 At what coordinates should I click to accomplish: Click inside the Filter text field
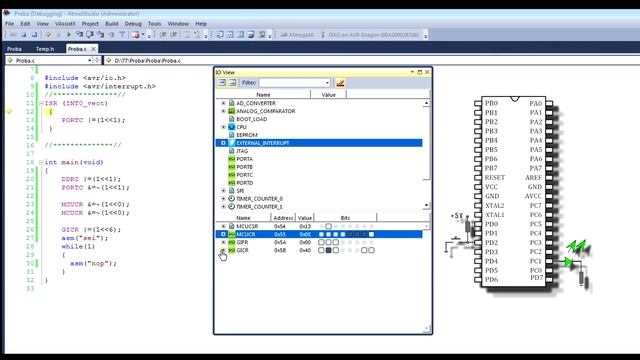click(x=292, y=83)
